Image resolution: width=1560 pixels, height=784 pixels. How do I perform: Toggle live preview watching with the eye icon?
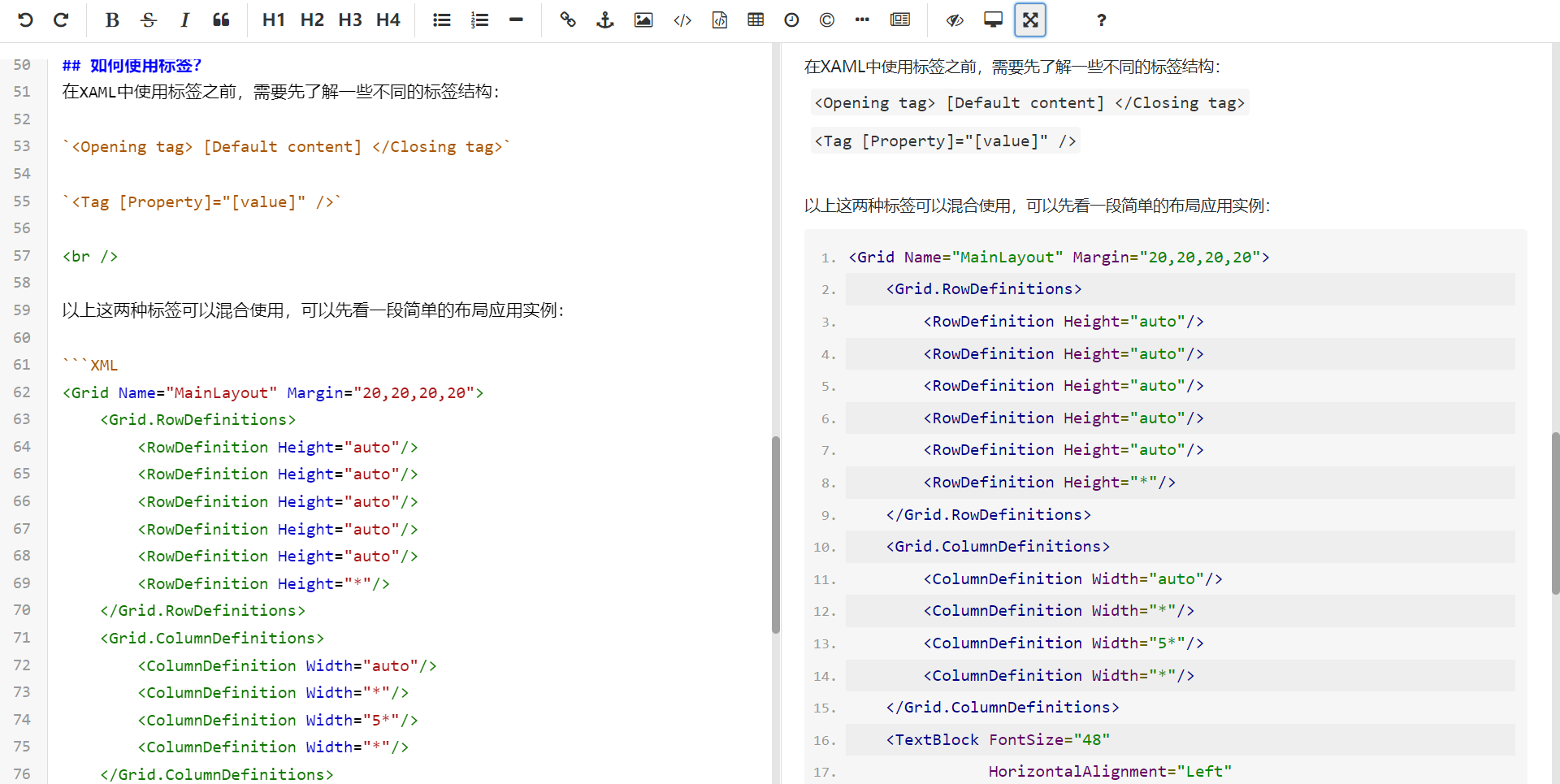(x=955, y=20)
